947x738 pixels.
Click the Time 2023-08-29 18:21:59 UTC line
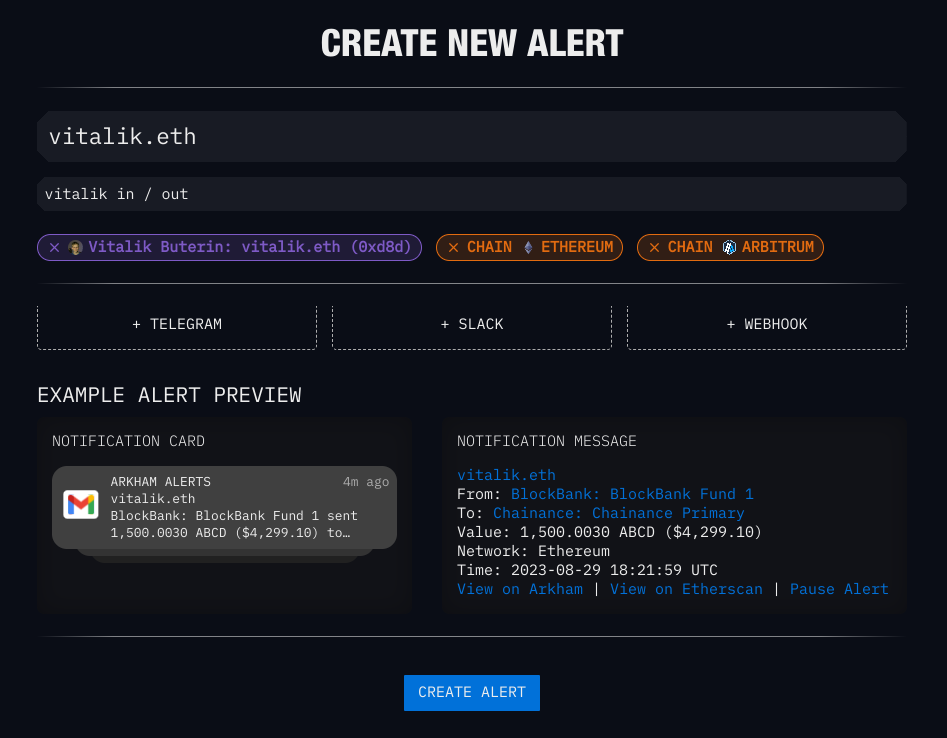(587, 570)
